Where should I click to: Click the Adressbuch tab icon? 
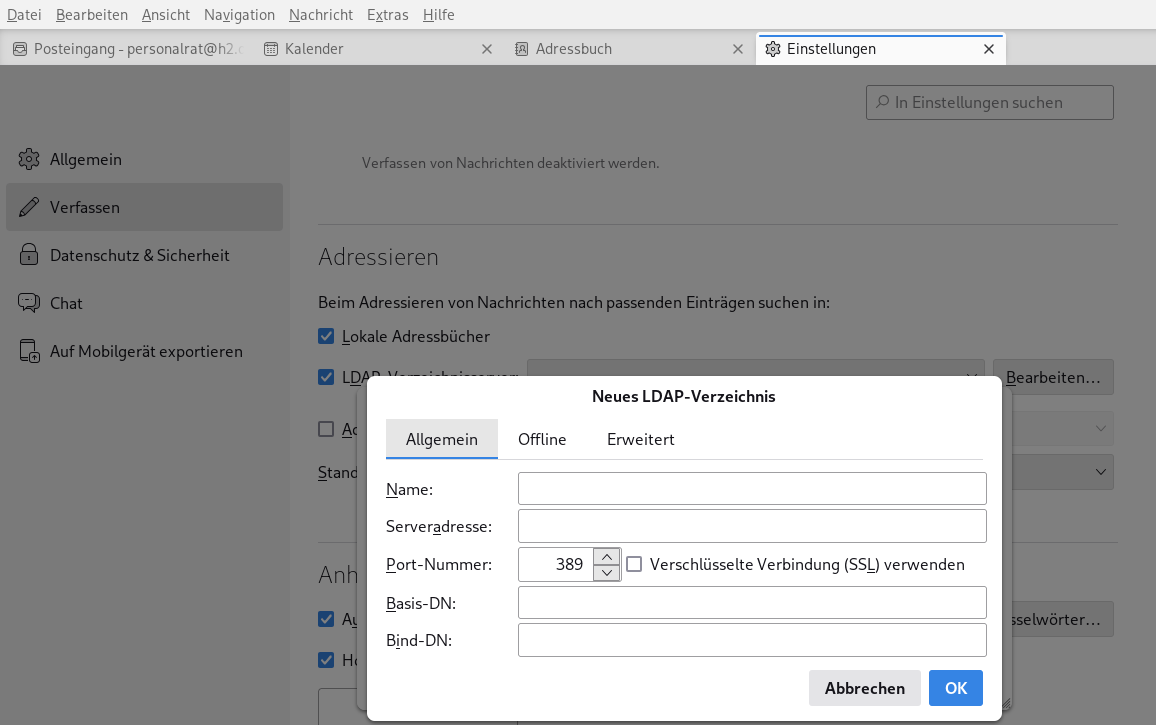tap(521, 49)
